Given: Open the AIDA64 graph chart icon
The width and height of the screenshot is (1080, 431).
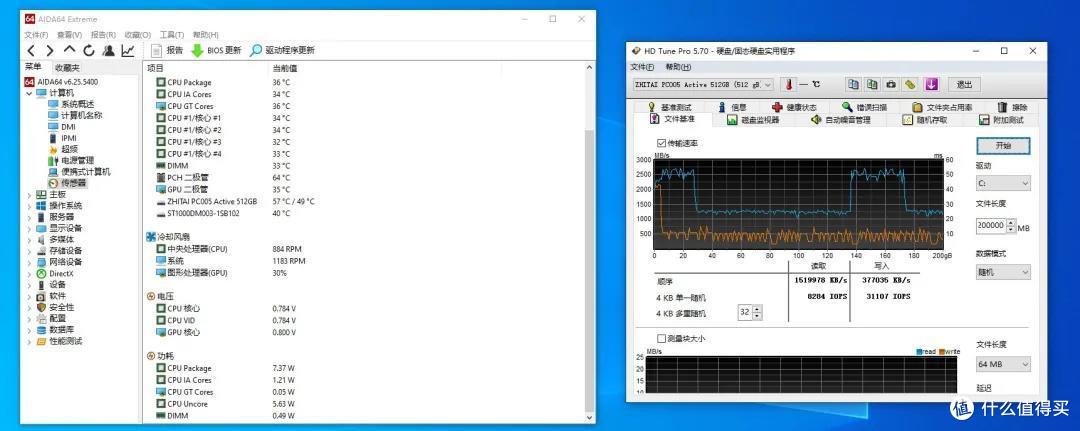Looking at the screenshot, I should click(128, 50).
